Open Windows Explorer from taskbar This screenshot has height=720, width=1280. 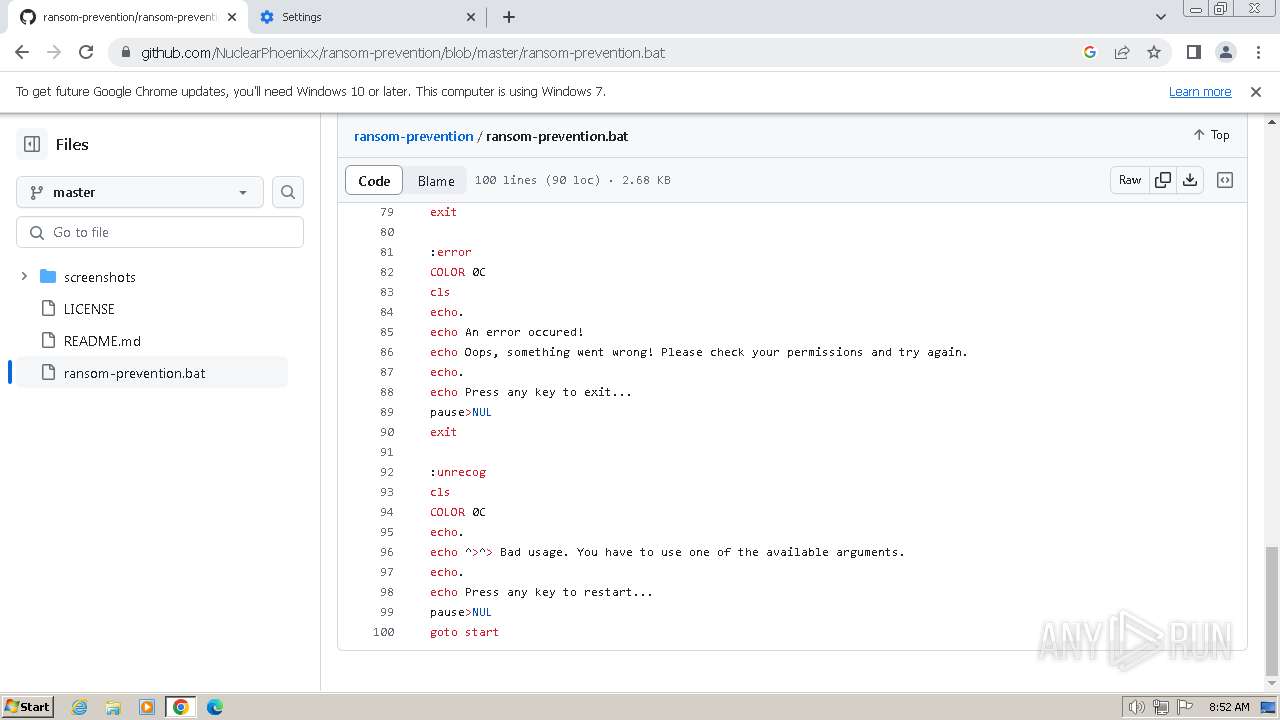[x=113, y=707]
